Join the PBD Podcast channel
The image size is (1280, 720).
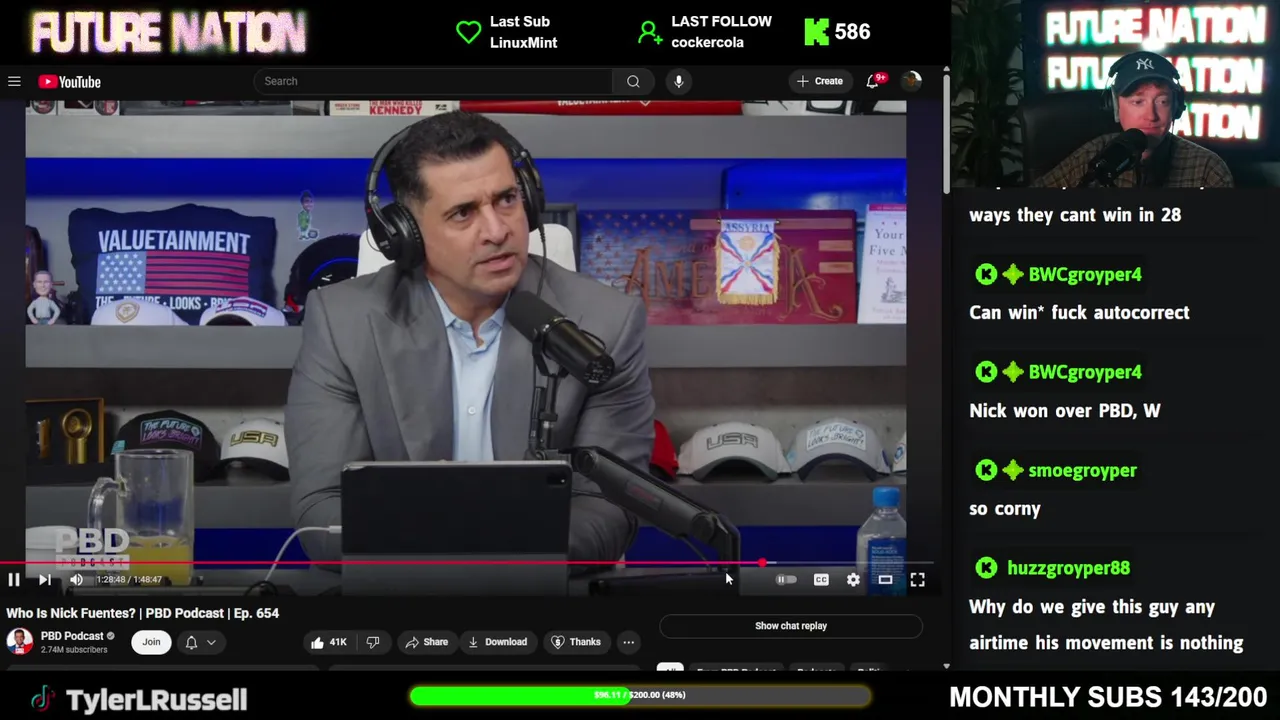point(151,642)
